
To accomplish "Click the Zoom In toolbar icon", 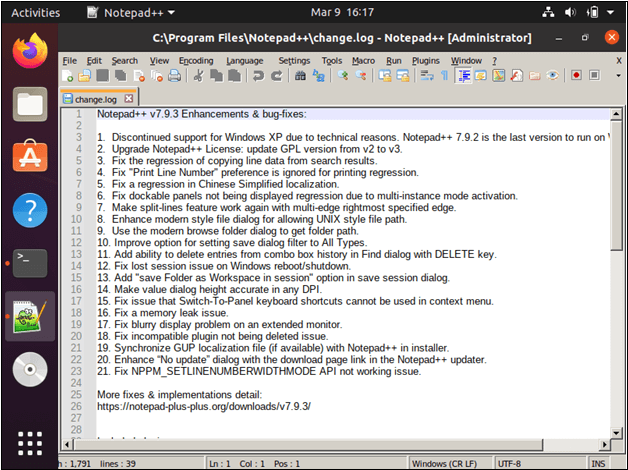I will pos(342,76).
